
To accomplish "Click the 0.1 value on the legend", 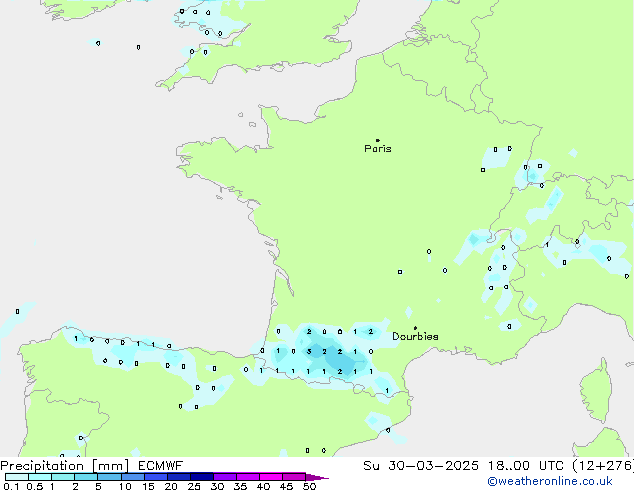I will pos(8,486).
